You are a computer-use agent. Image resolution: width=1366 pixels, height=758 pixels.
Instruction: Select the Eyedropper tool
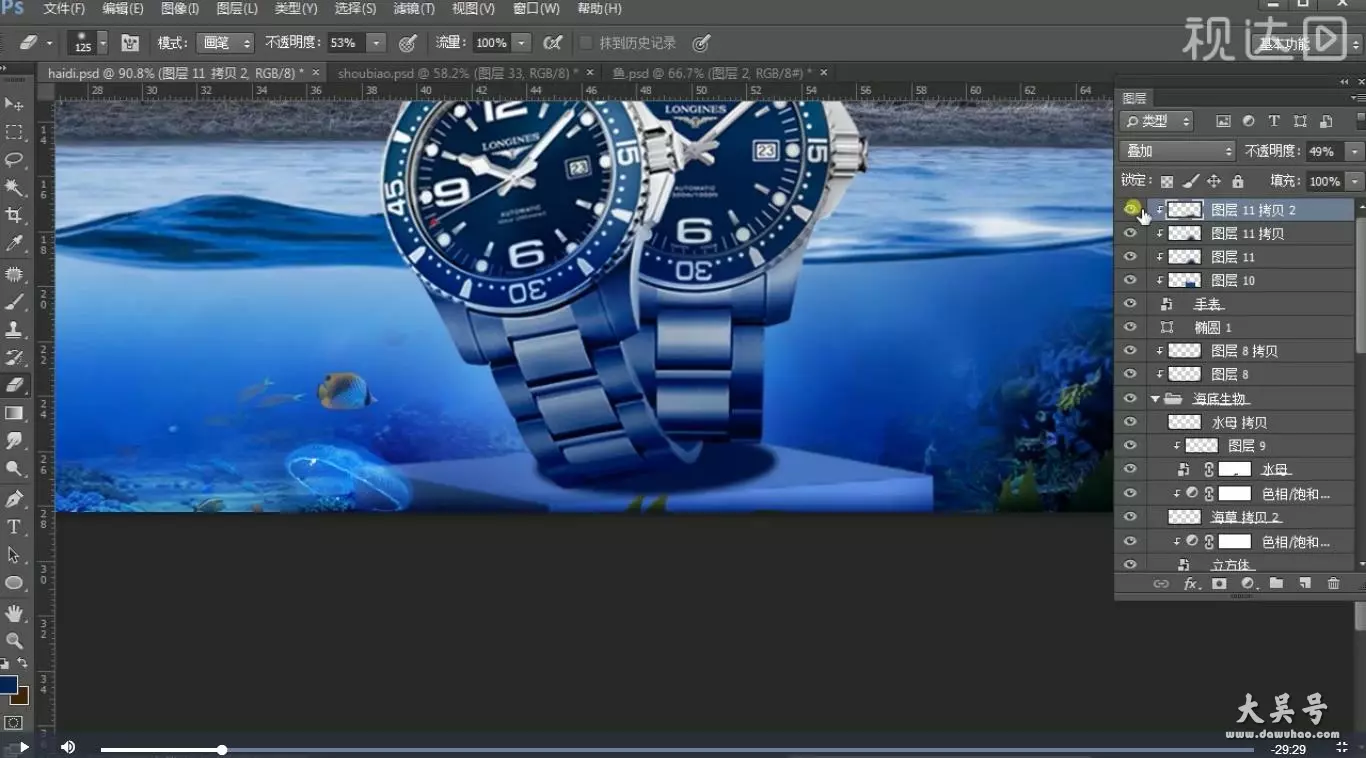point(14,244)
